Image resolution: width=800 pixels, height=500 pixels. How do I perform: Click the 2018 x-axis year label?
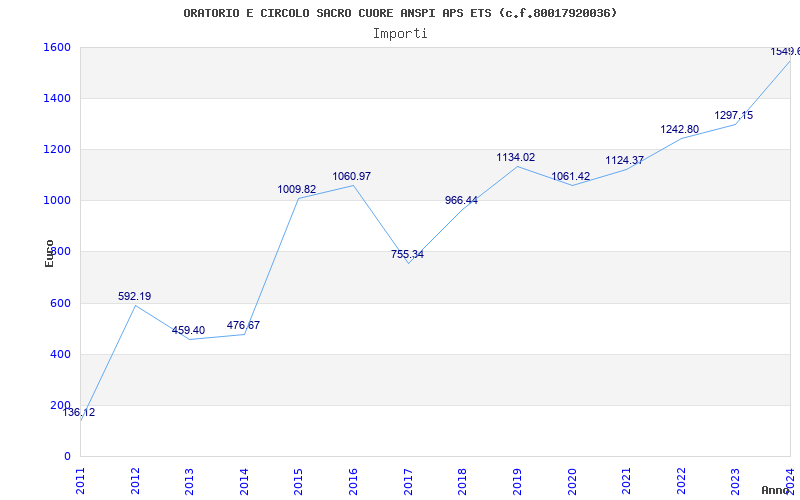(462, 481)
